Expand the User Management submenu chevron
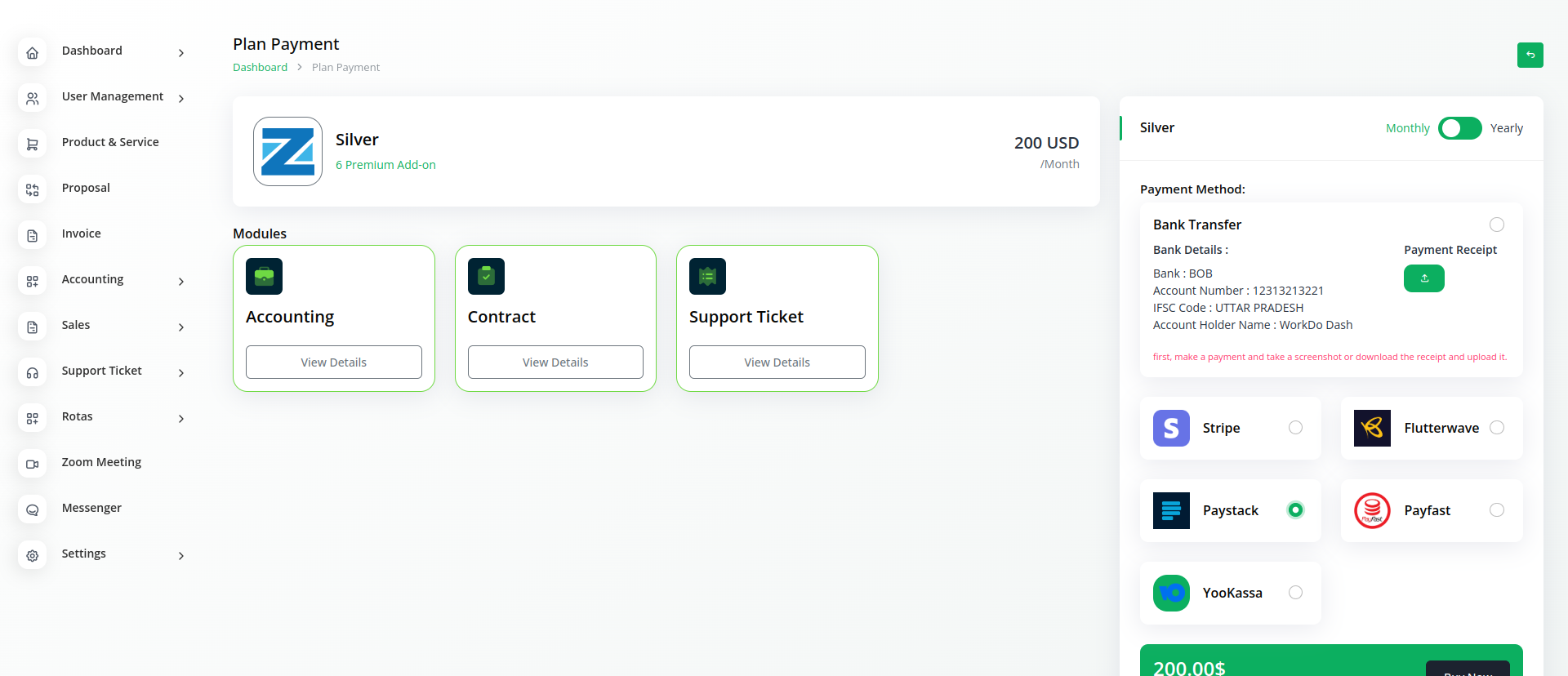1568x676 pixels. click(181, 99)
